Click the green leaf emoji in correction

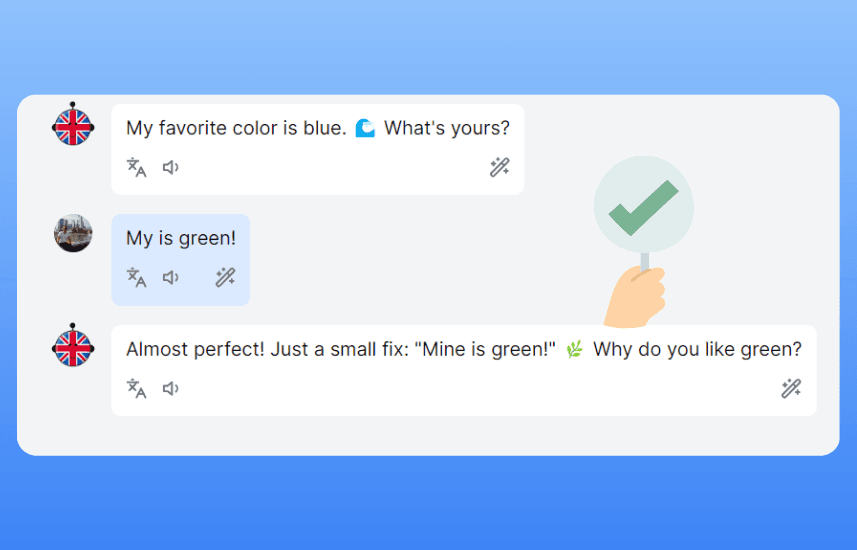click(574, 349)
